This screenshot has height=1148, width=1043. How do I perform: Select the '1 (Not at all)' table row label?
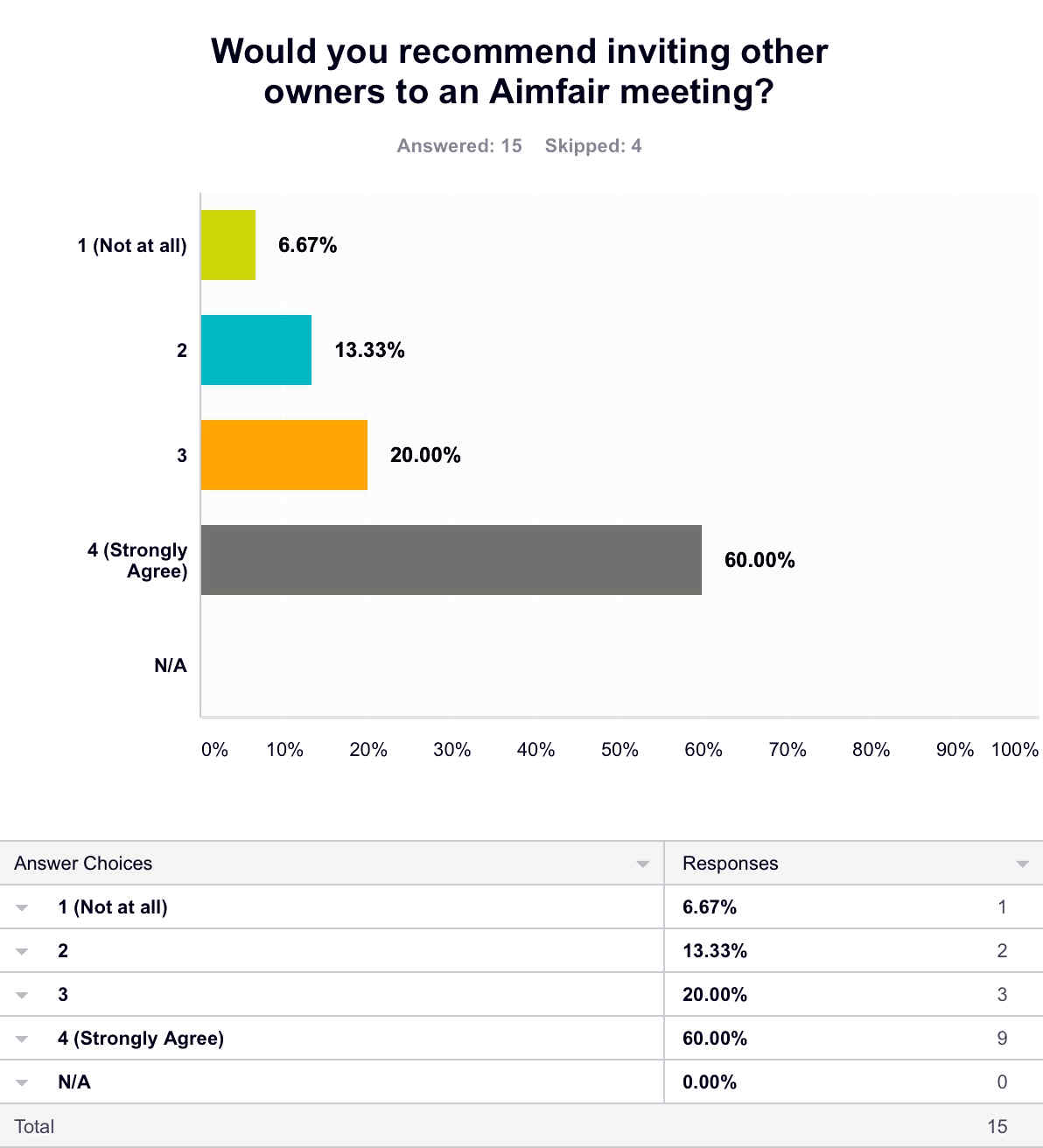[113, 907]
